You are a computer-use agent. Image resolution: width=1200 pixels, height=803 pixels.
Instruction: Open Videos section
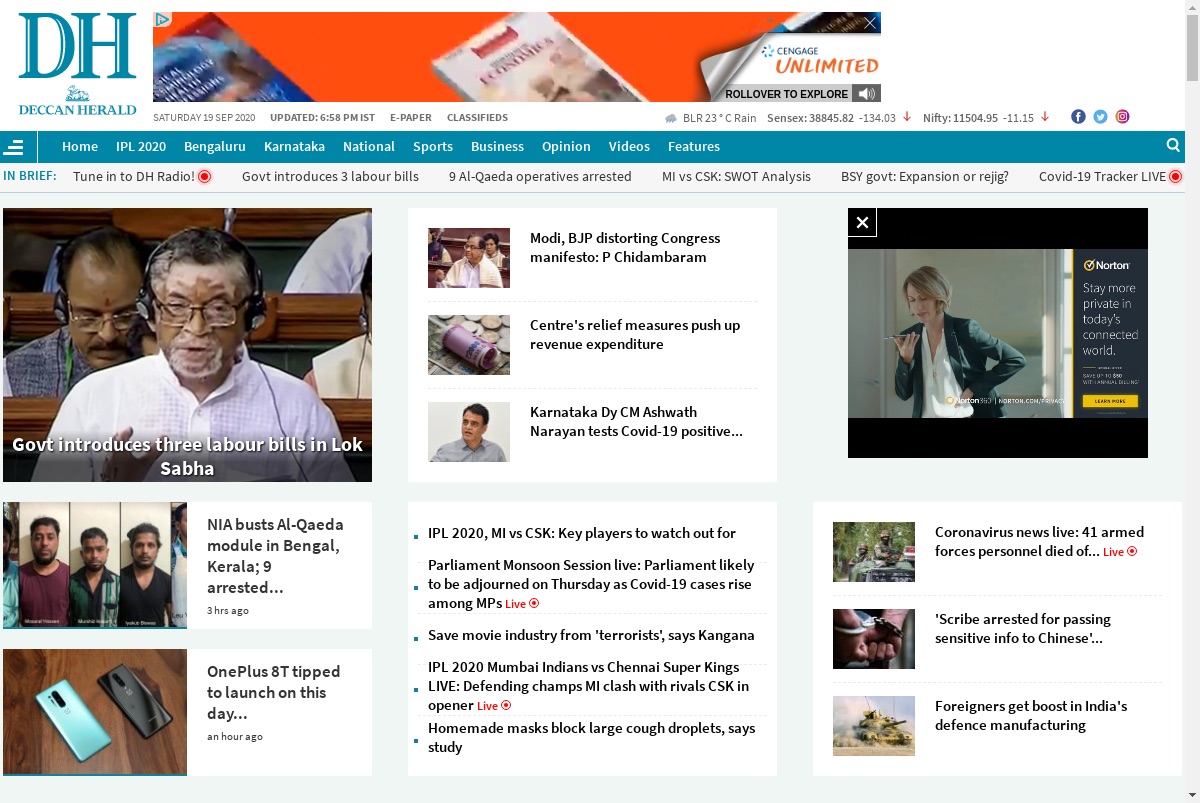click(x=629, y=146)
